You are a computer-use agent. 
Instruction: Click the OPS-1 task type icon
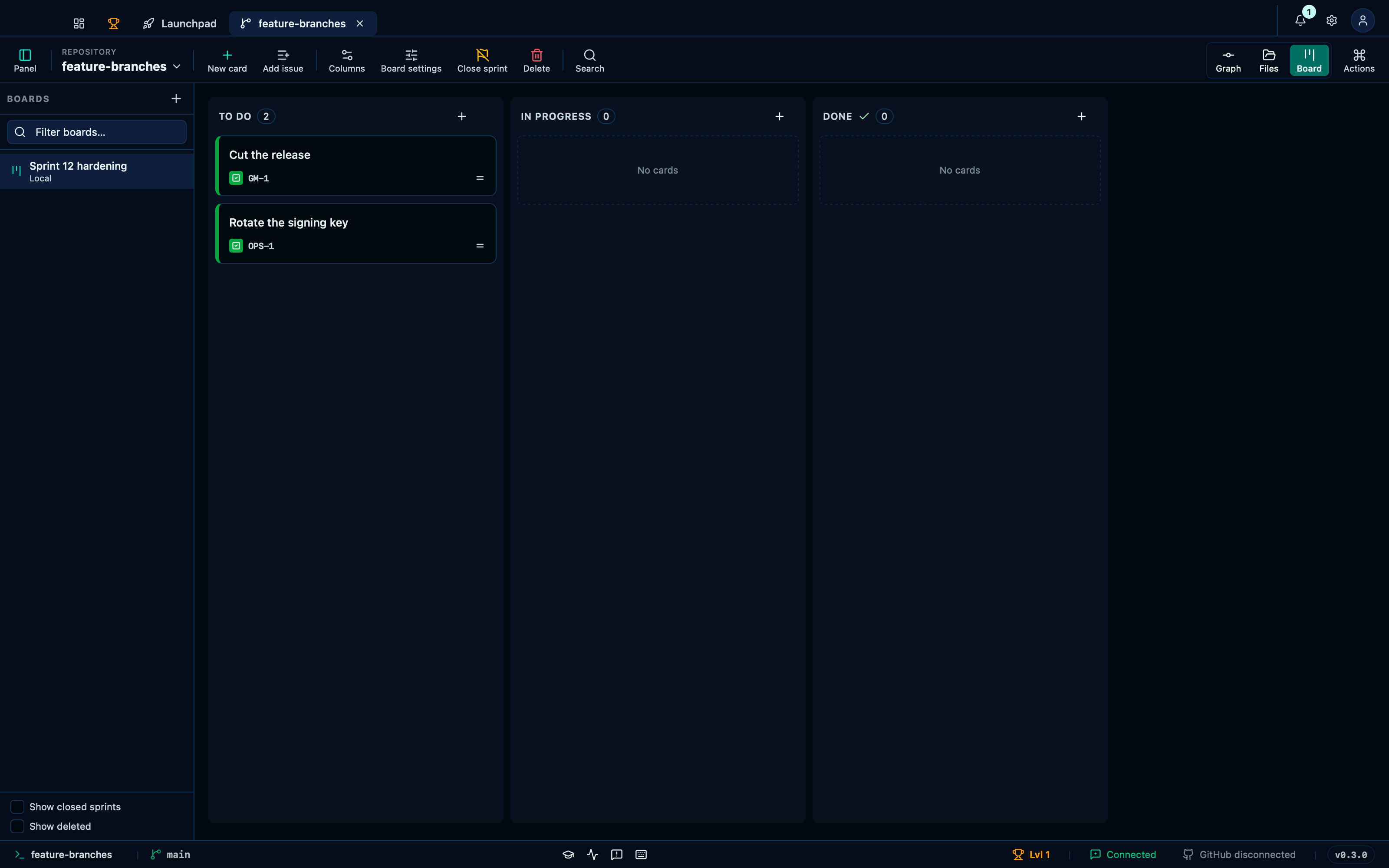point(236,246)
